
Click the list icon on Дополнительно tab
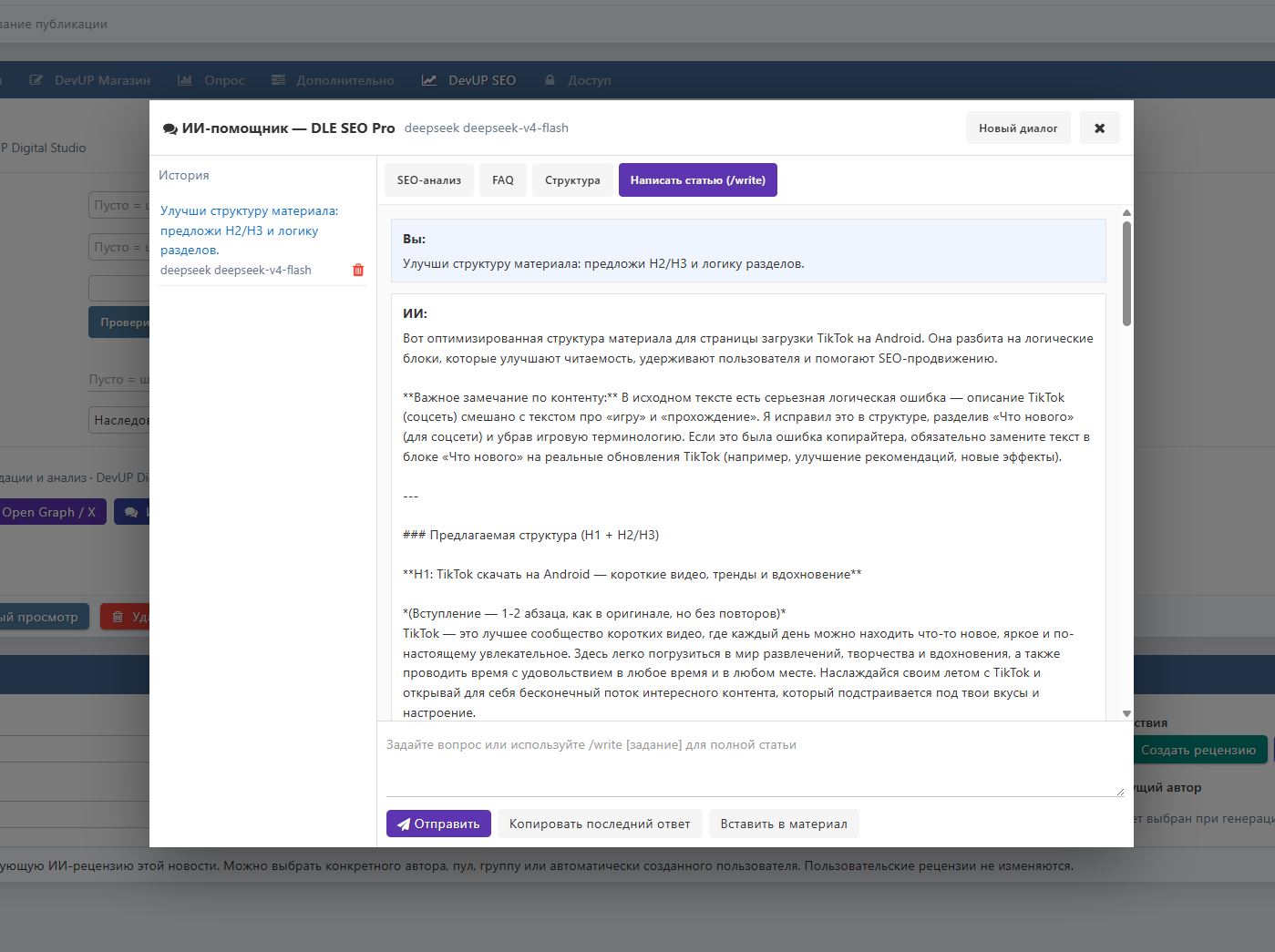point(278,80)
